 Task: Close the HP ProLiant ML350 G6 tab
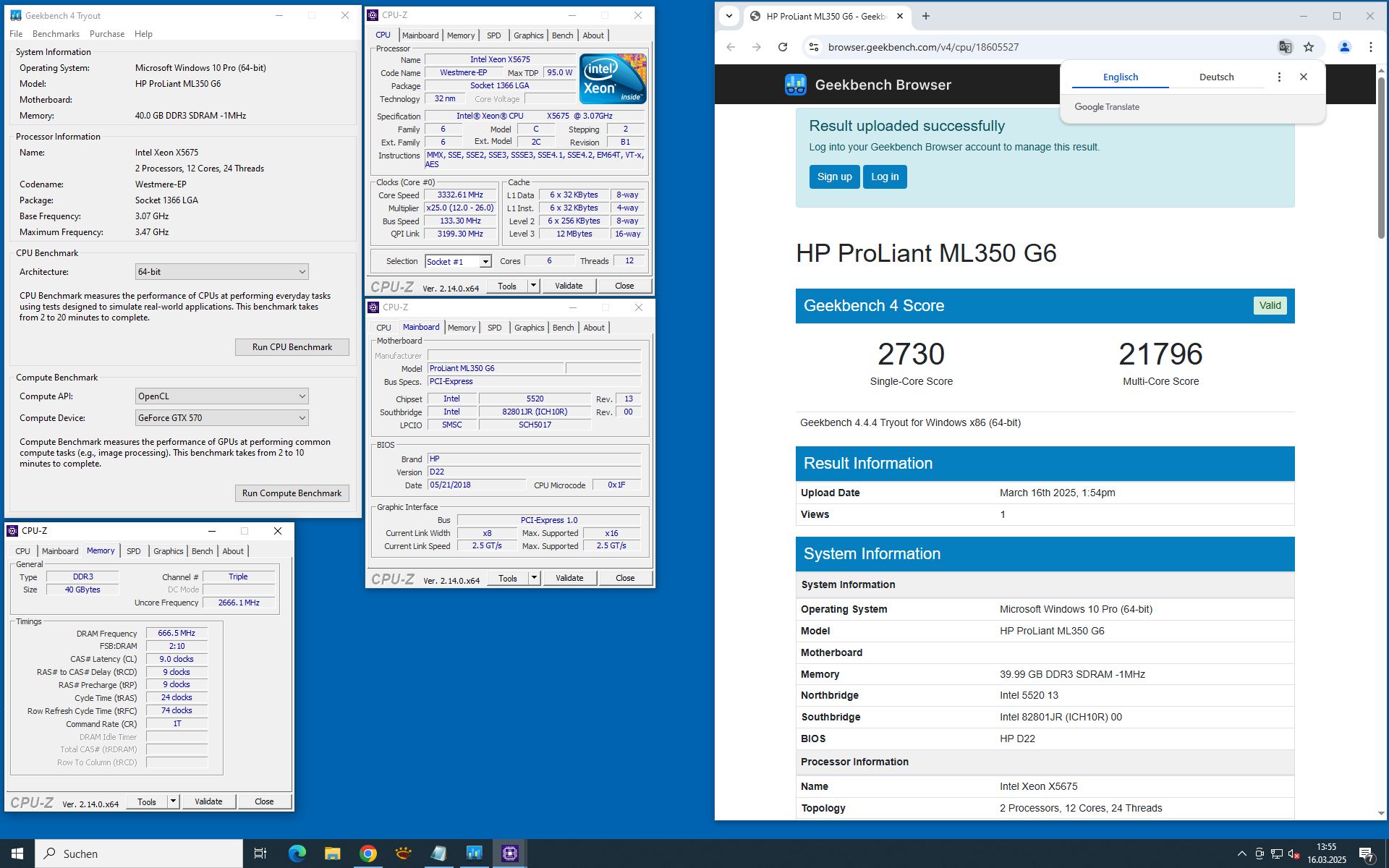pos(900,16)
